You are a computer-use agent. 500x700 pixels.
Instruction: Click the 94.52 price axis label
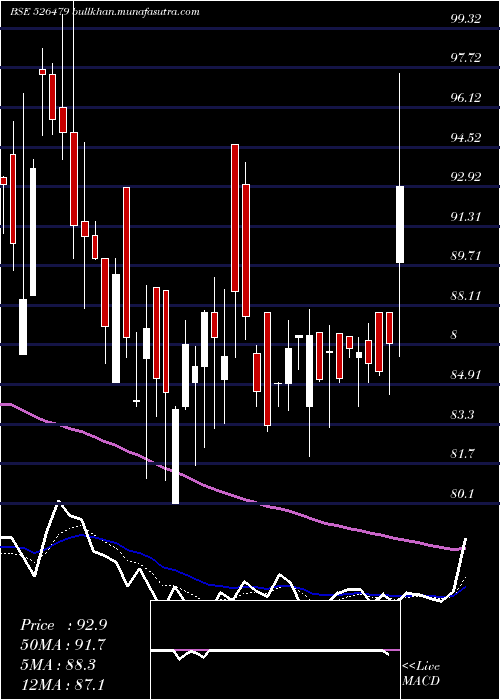click(466, 138)
